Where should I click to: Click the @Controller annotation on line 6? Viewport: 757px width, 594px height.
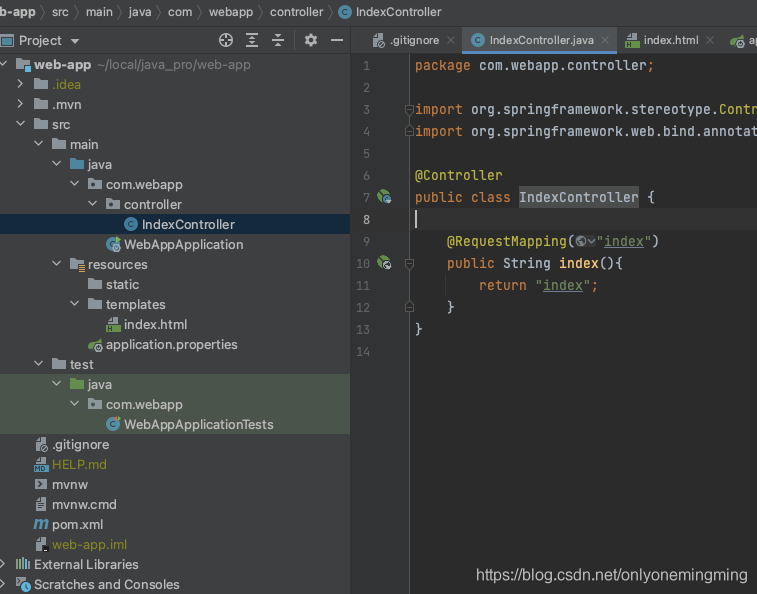pyautogui.click(x=459, y=175)
